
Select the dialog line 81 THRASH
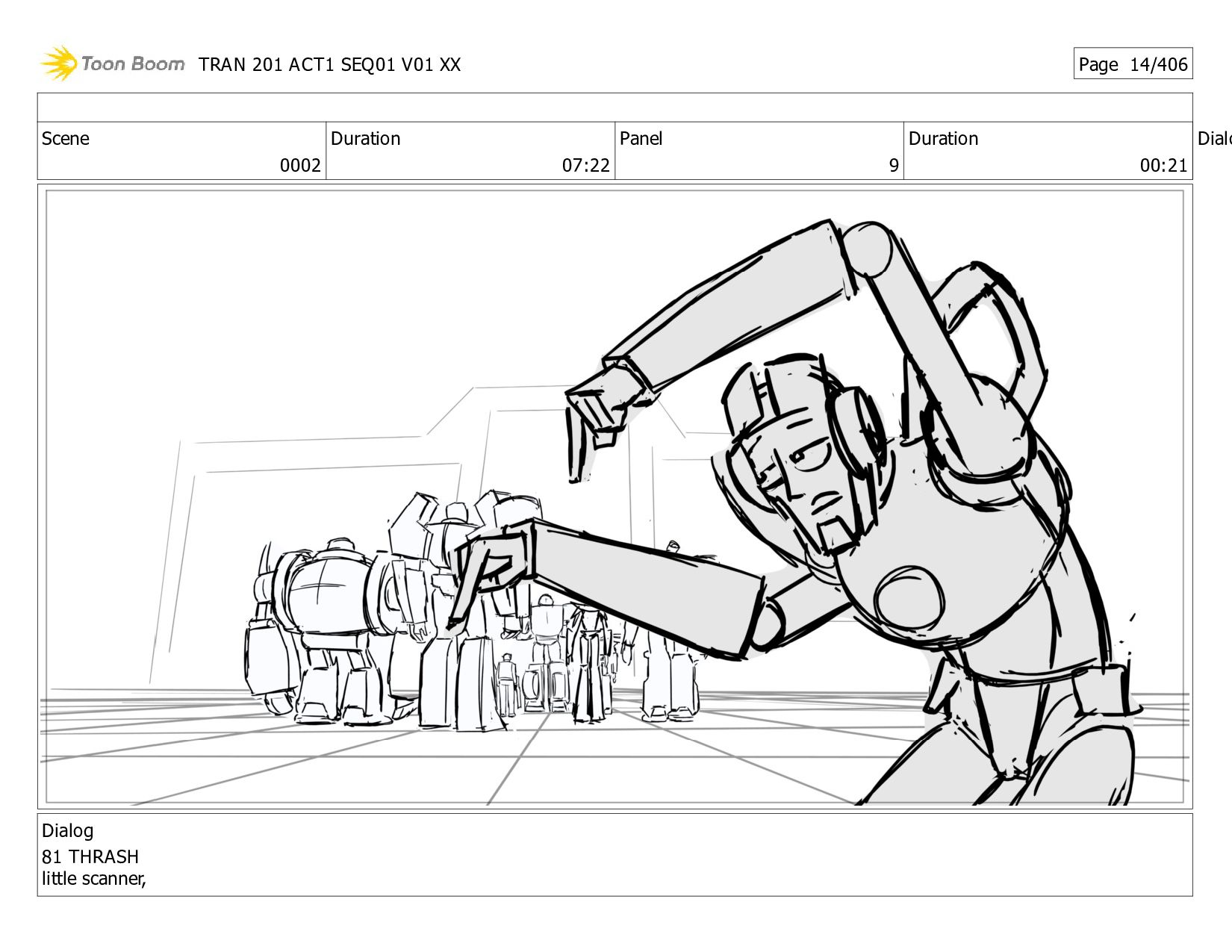pyautogui.click(x=90, y=856)
